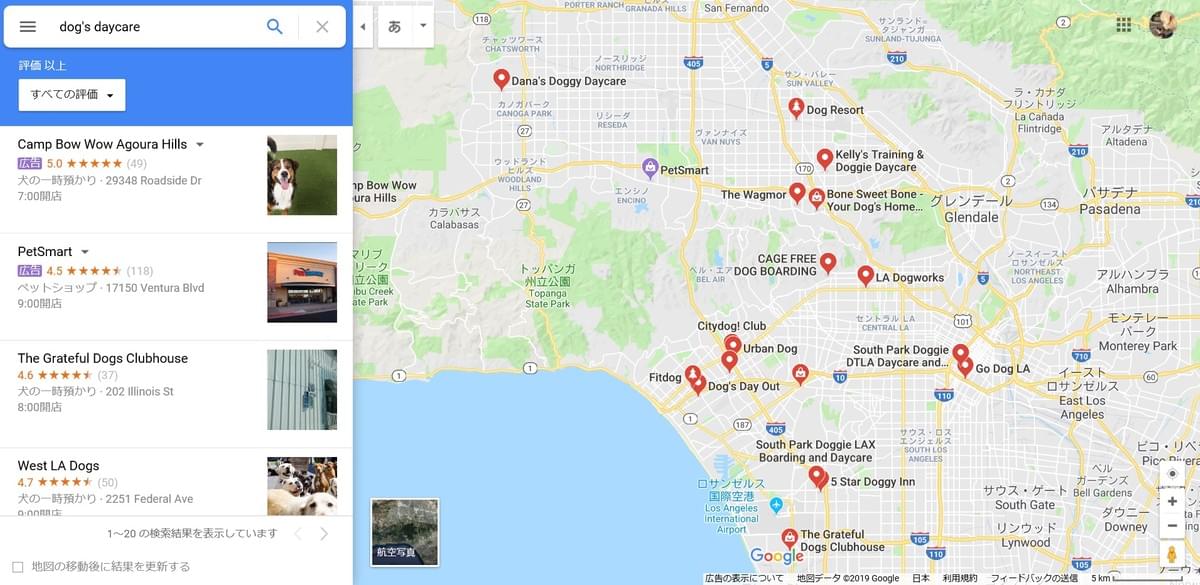The width and height of the screenshot is (1200, 585).
Task: Expand the PetSmart ad dropdown arrow
Action: tap(85, 252)
